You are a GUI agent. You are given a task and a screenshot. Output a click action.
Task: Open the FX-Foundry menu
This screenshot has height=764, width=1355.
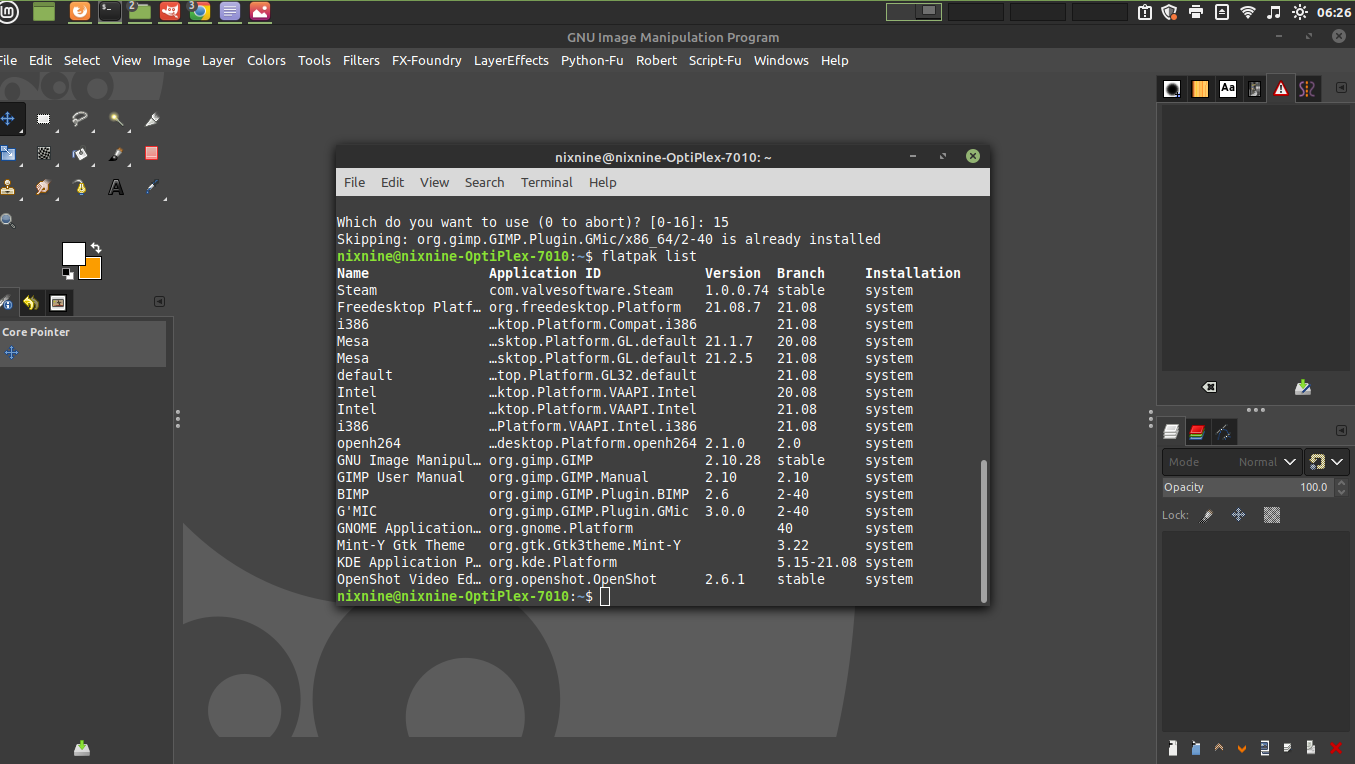(x=427, y=60)
